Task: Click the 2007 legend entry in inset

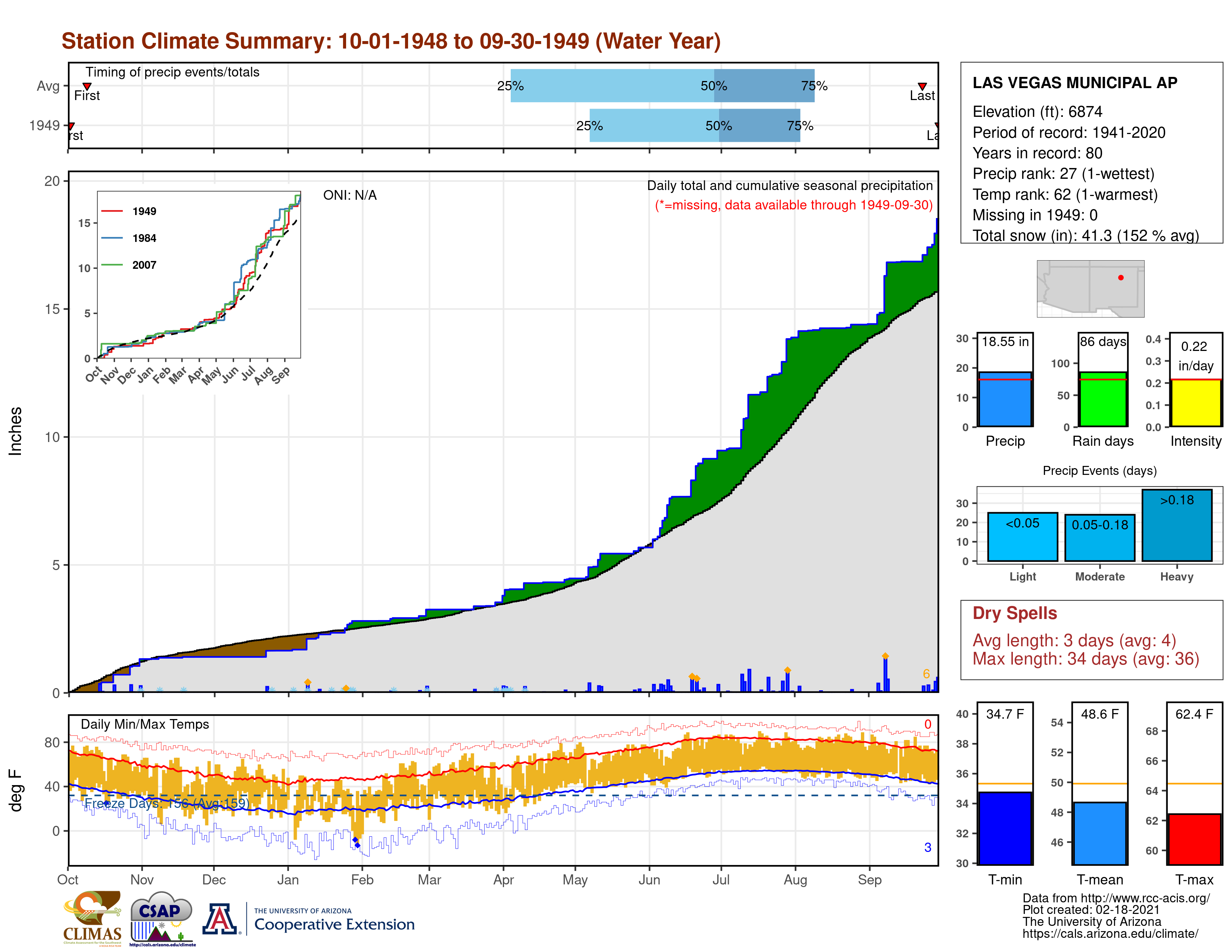Action: point(129,265)
